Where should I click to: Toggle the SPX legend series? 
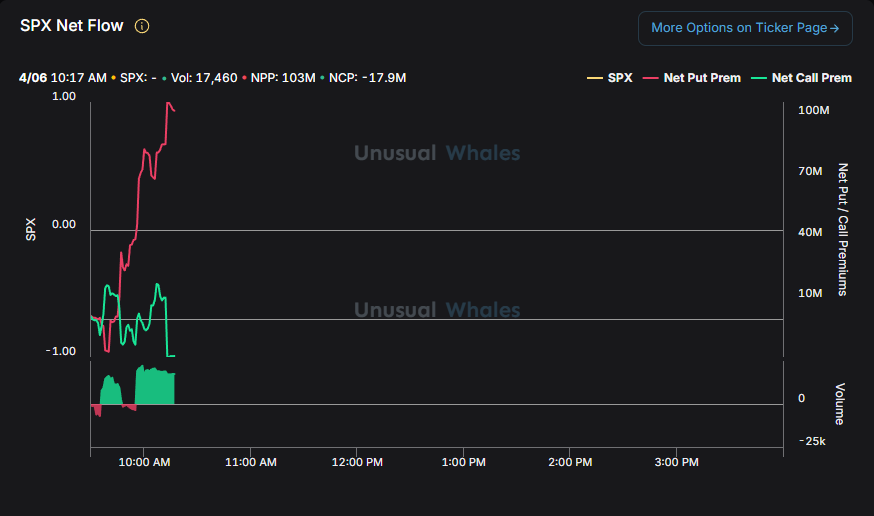[610, 78]
